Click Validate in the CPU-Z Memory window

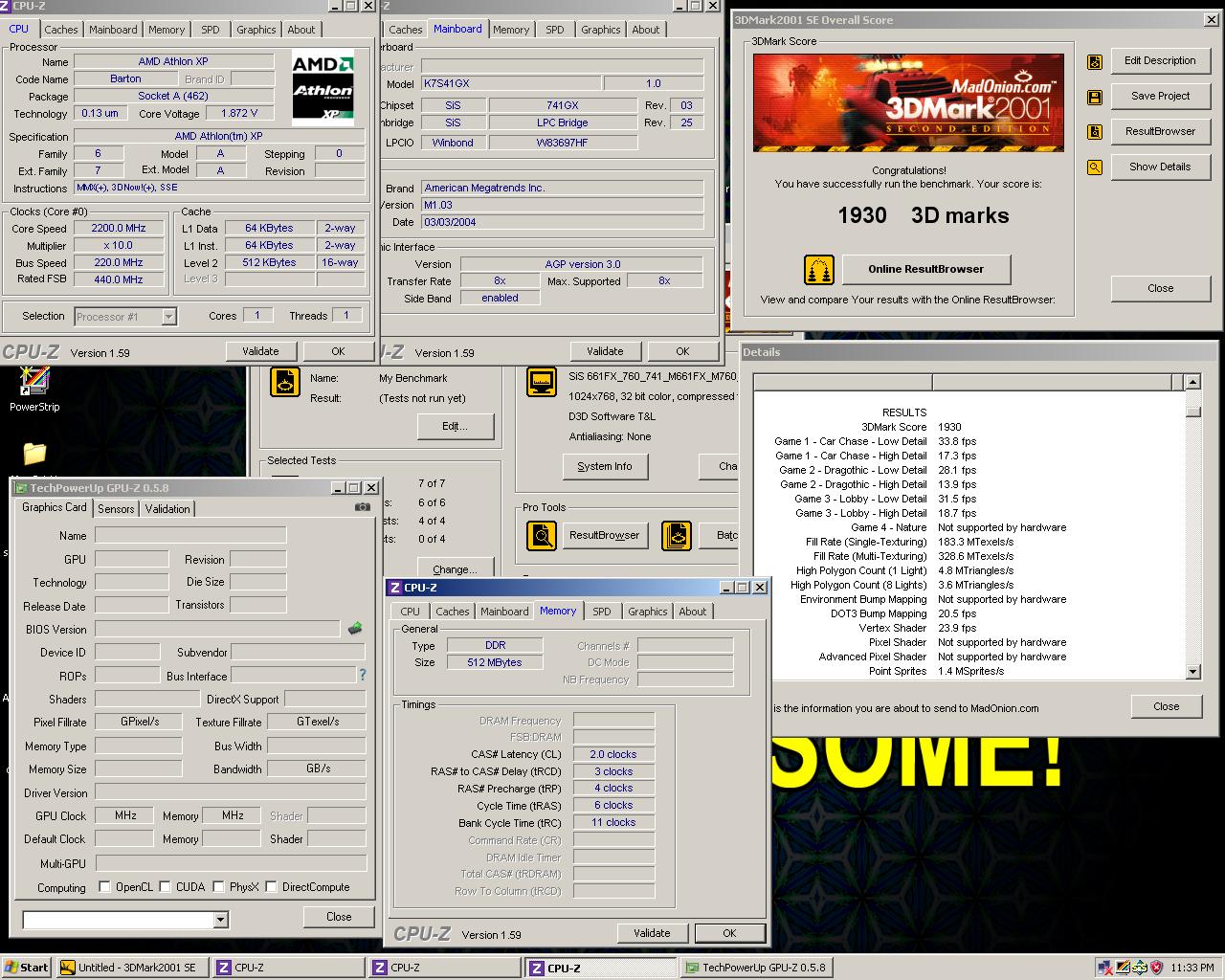652,933
